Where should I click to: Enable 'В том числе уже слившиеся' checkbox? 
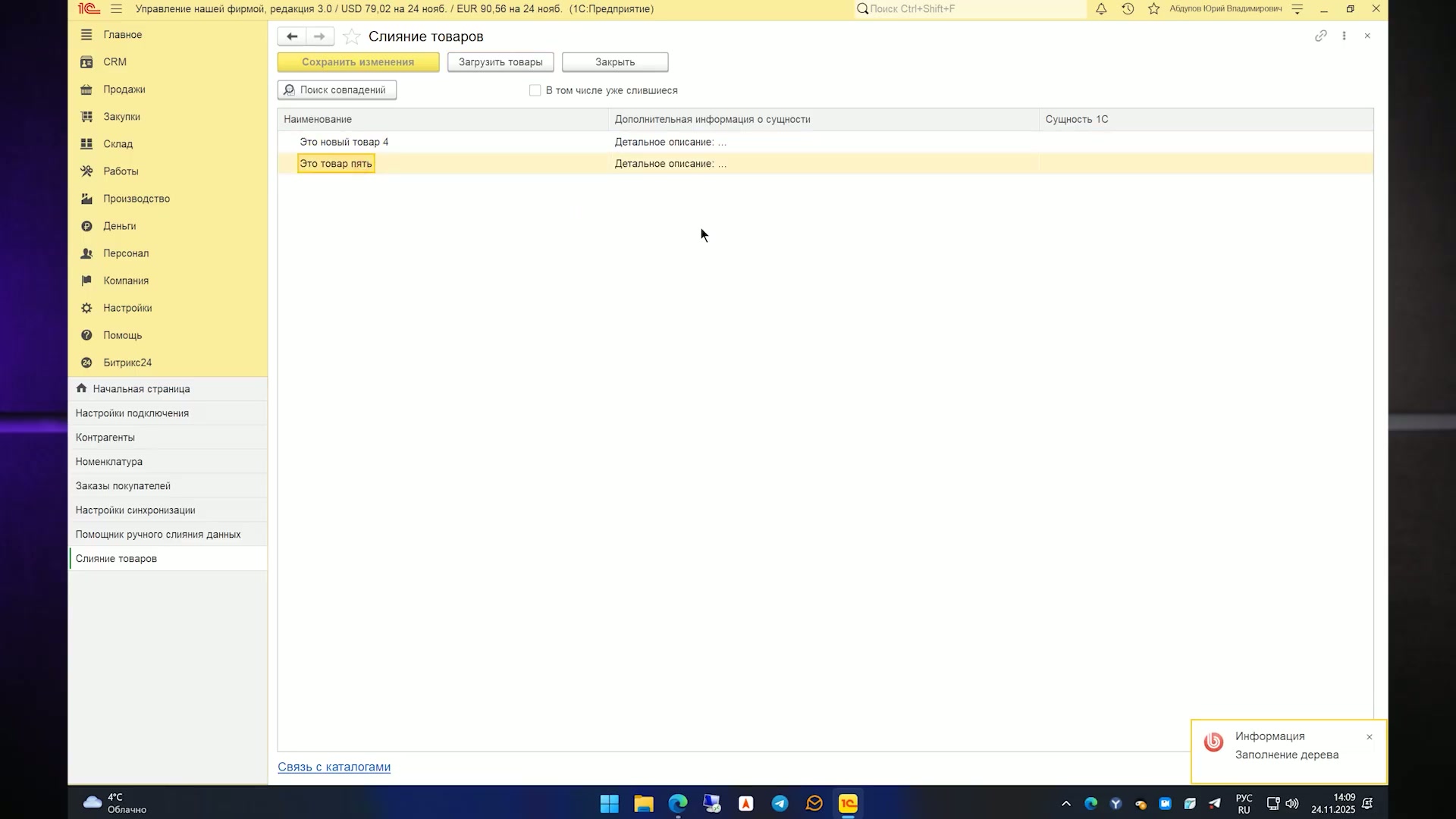coord(535,90)
